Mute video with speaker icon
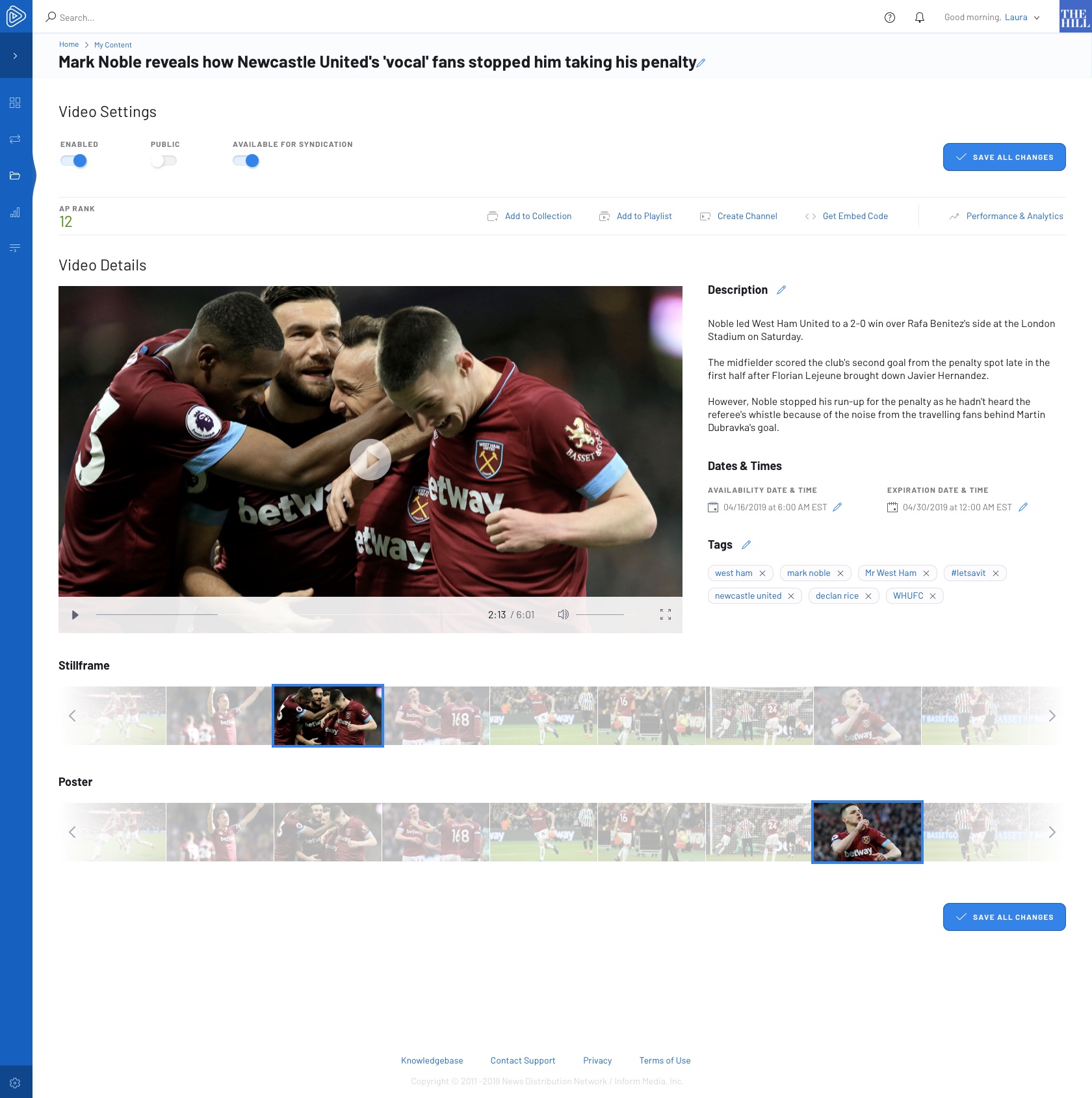Image resolution: width=1092 pixels, height=1098 pixels. tap(564, 614)
